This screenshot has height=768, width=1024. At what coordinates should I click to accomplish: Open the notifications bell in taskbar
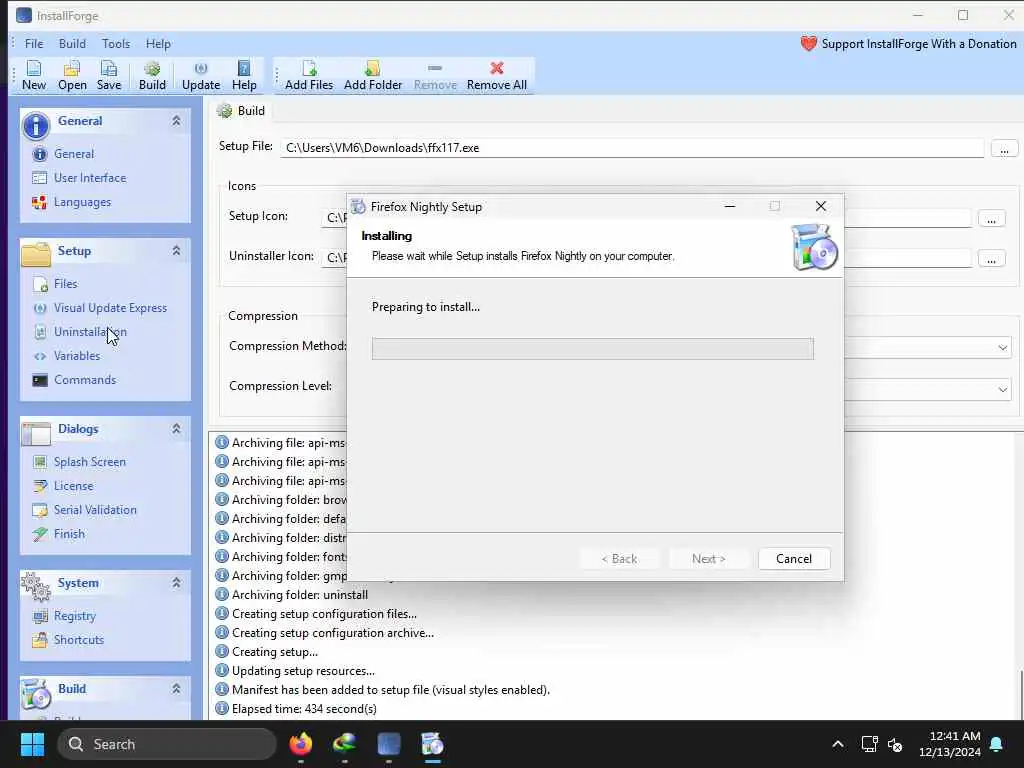click(x=997, y=744)
